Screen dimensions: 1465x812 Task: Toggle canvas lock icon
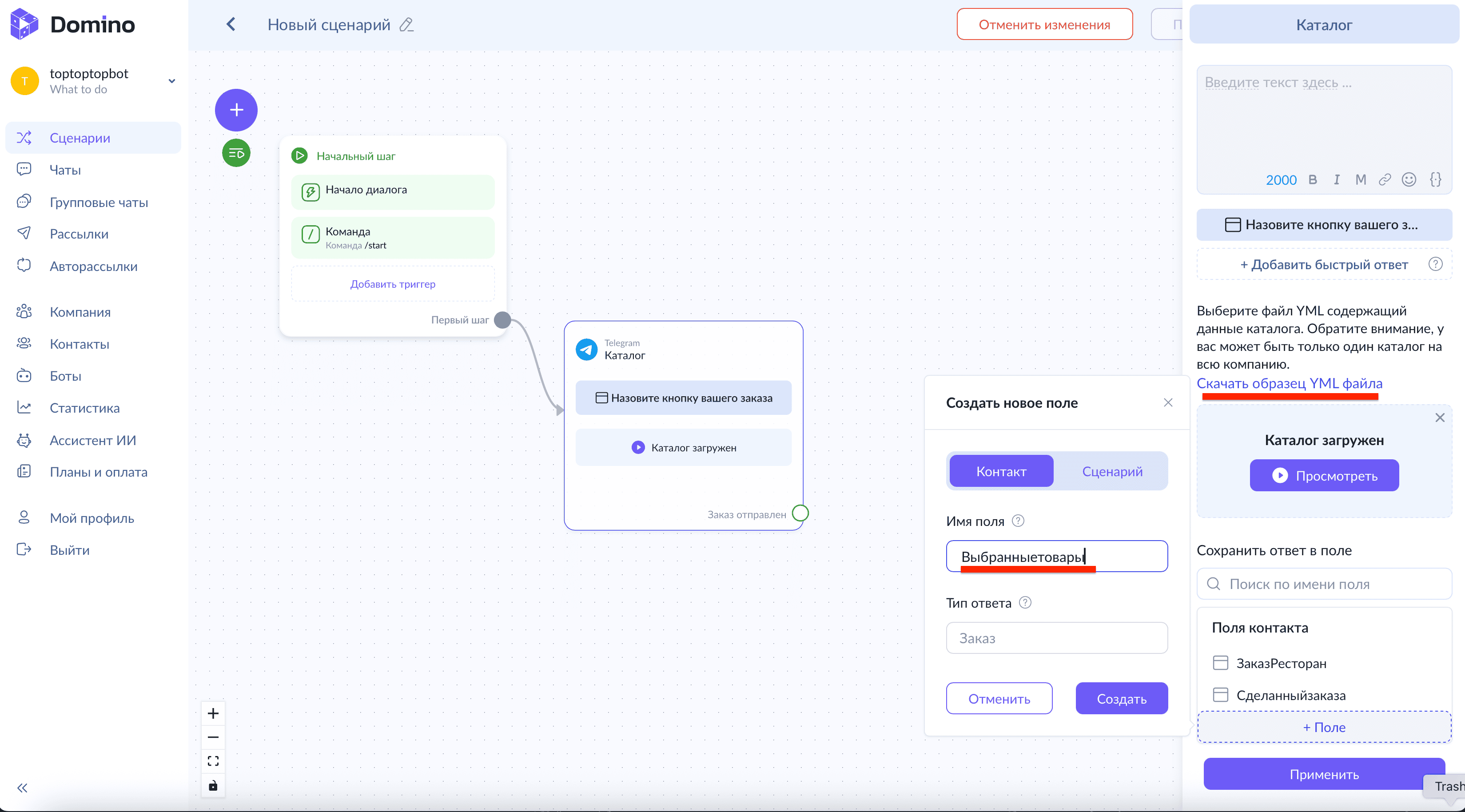(213, 785)
